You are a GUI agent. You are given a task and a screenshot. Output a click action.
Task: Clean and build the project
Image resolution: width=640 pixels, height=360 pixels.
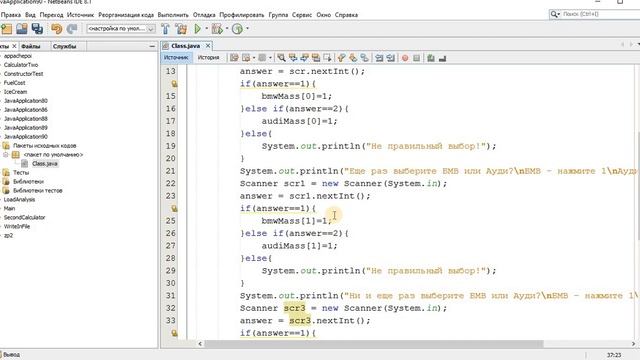point(181,29)
